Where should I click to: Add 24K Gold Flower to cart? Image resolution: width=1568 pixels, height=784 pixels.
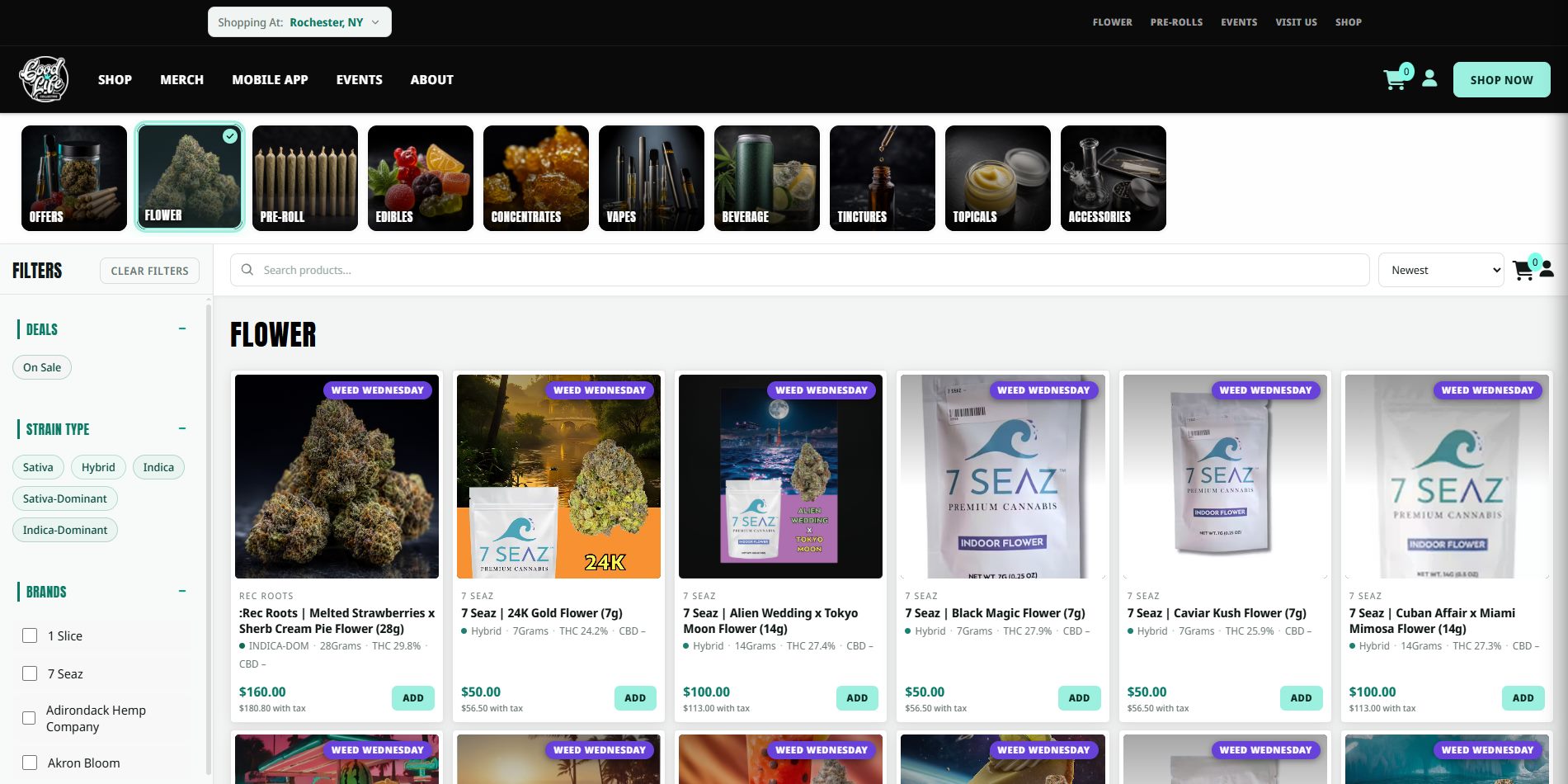point(635,697)
